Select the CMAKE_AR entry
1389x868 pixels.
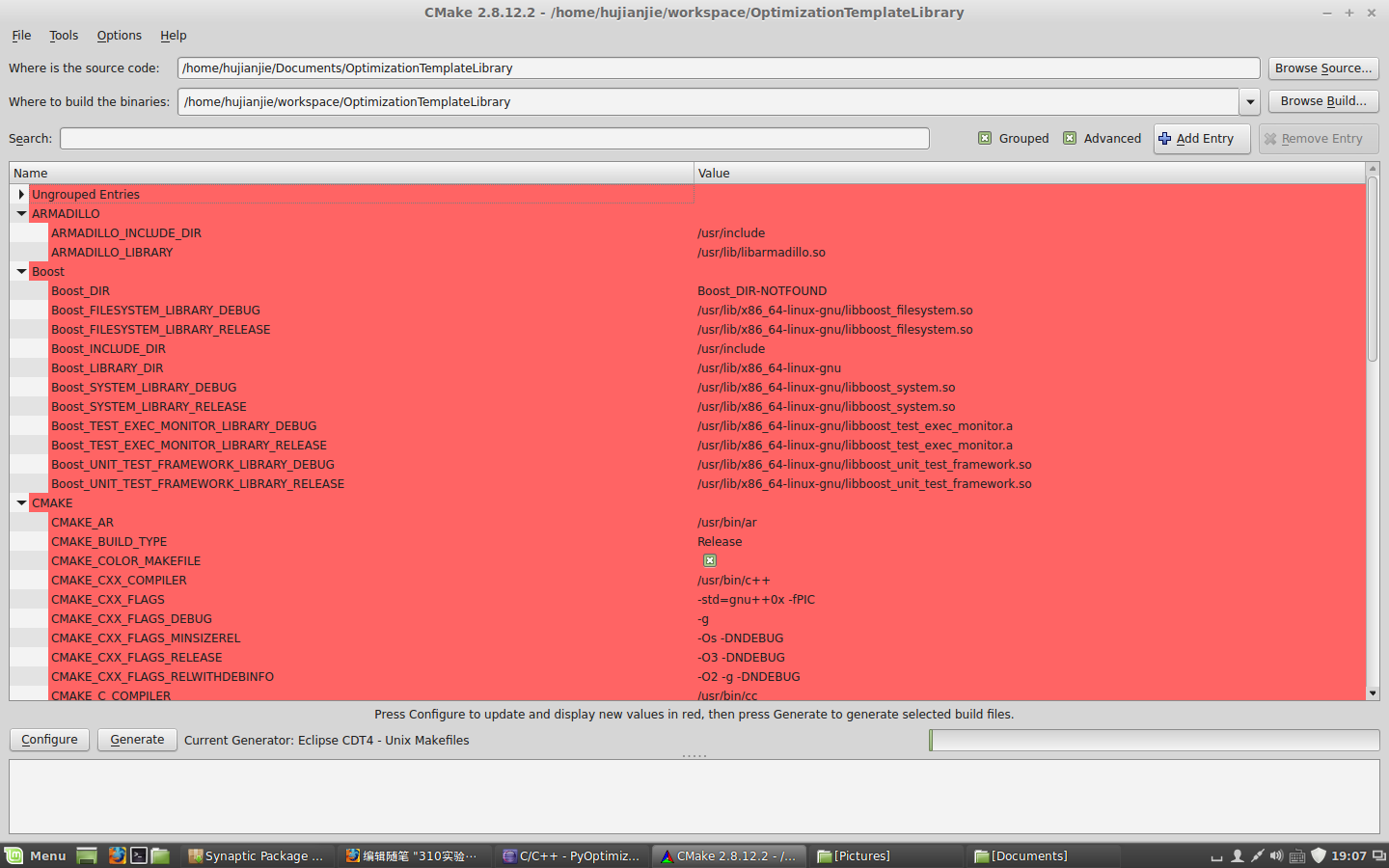pos(82,522)
